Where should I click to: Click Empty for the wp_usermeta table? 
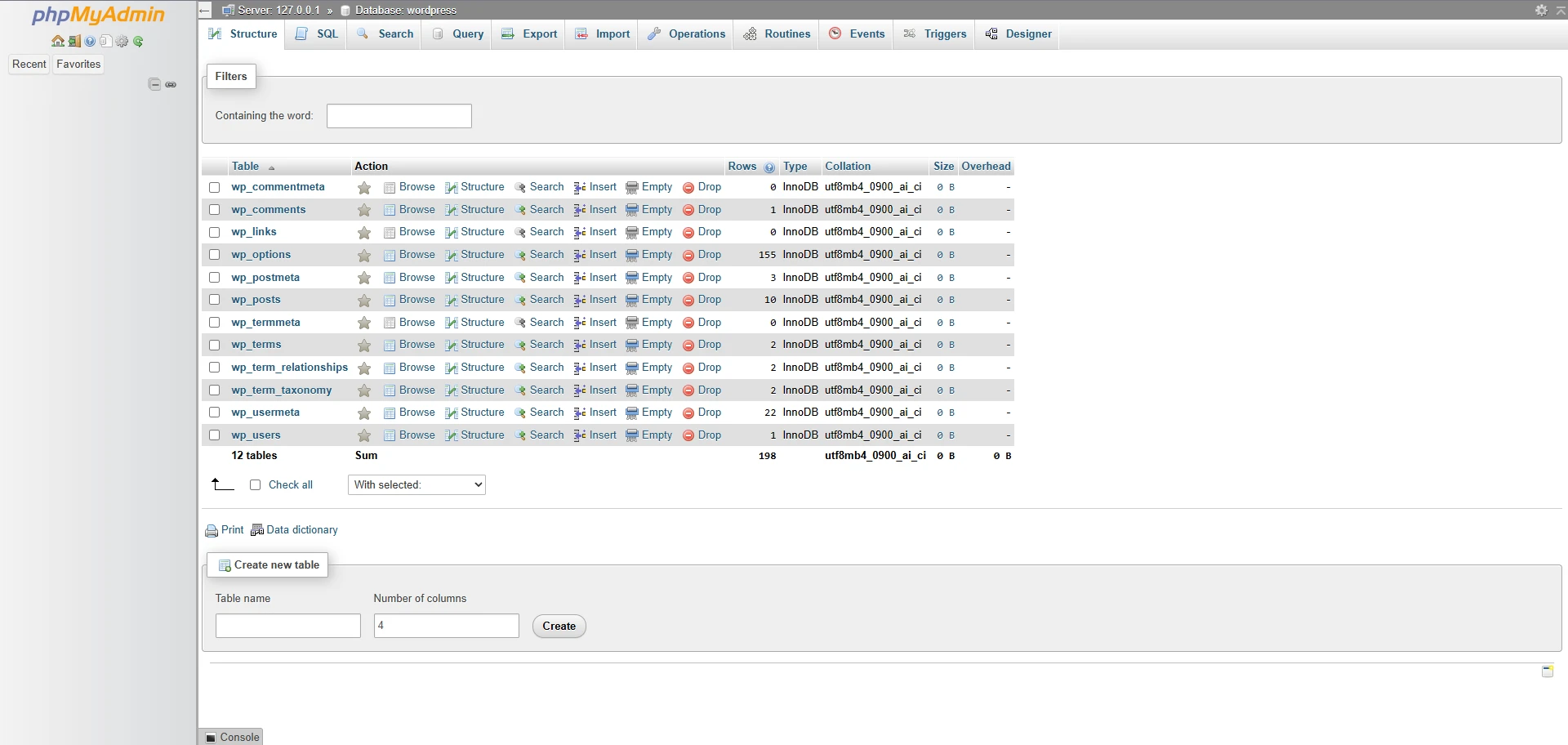649,413
